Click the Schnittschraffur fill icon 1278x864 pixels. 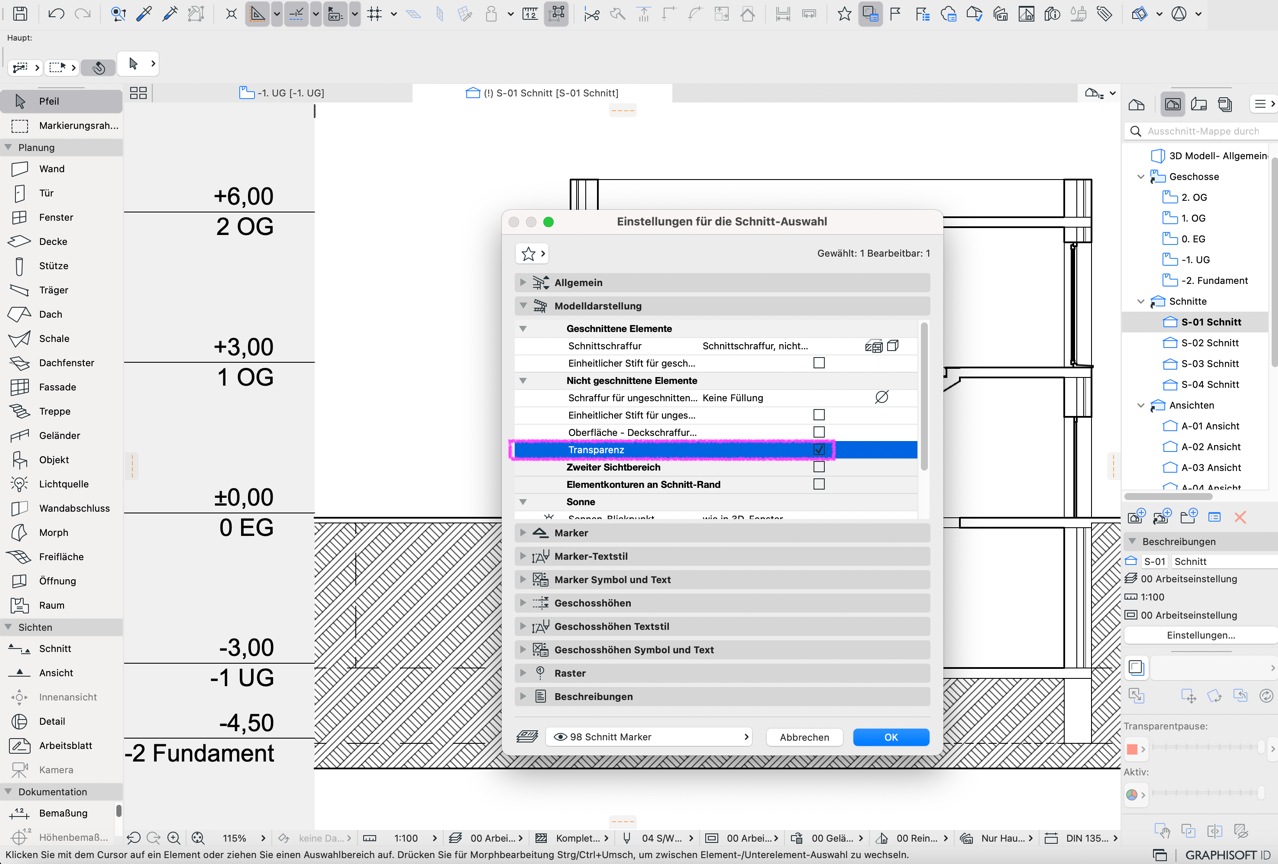pyautogui.click(x=873, y=346)
